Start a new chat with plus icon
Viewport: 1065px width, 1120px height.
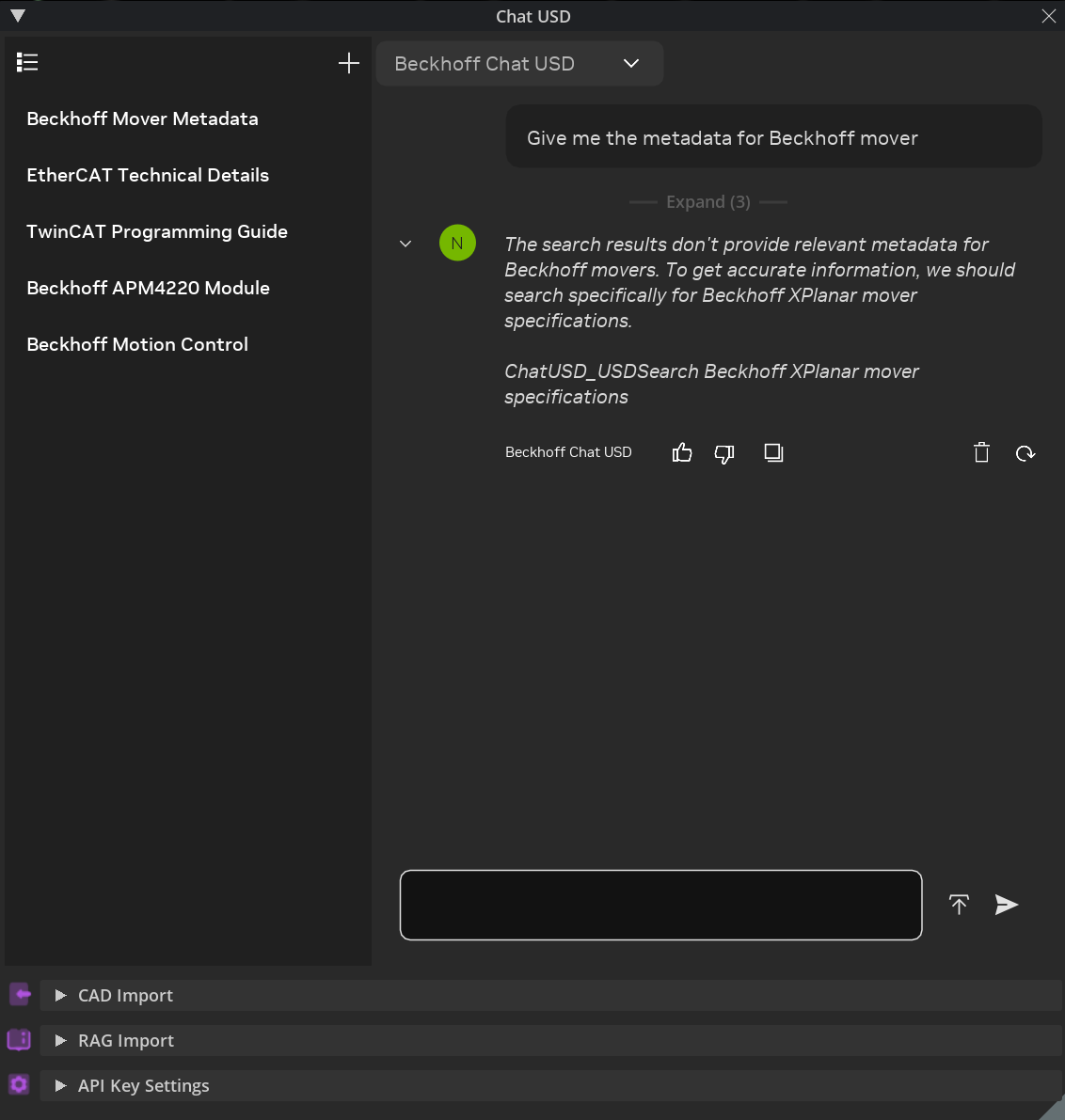pyautogui.click(x=349, y=63)
